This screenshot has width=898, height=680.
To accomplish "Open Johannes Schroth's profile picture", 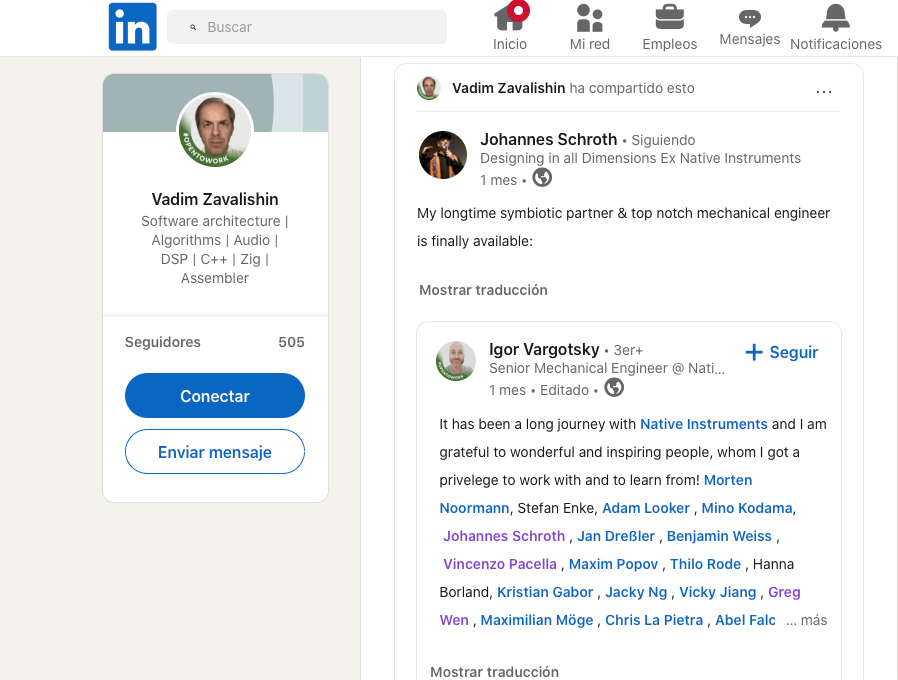I will tap(443, 155).
